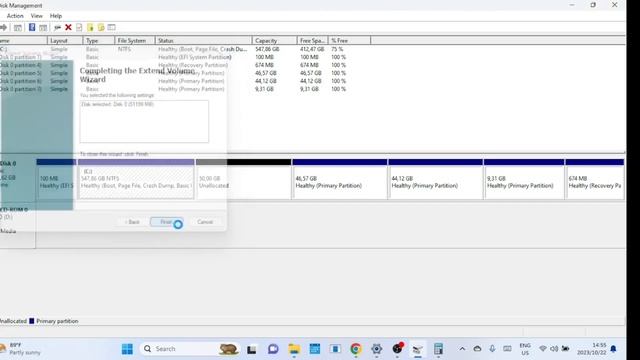640x360 pixels.
Task: Click the red X delete toolbar icon
Action: tap(68, 27)
